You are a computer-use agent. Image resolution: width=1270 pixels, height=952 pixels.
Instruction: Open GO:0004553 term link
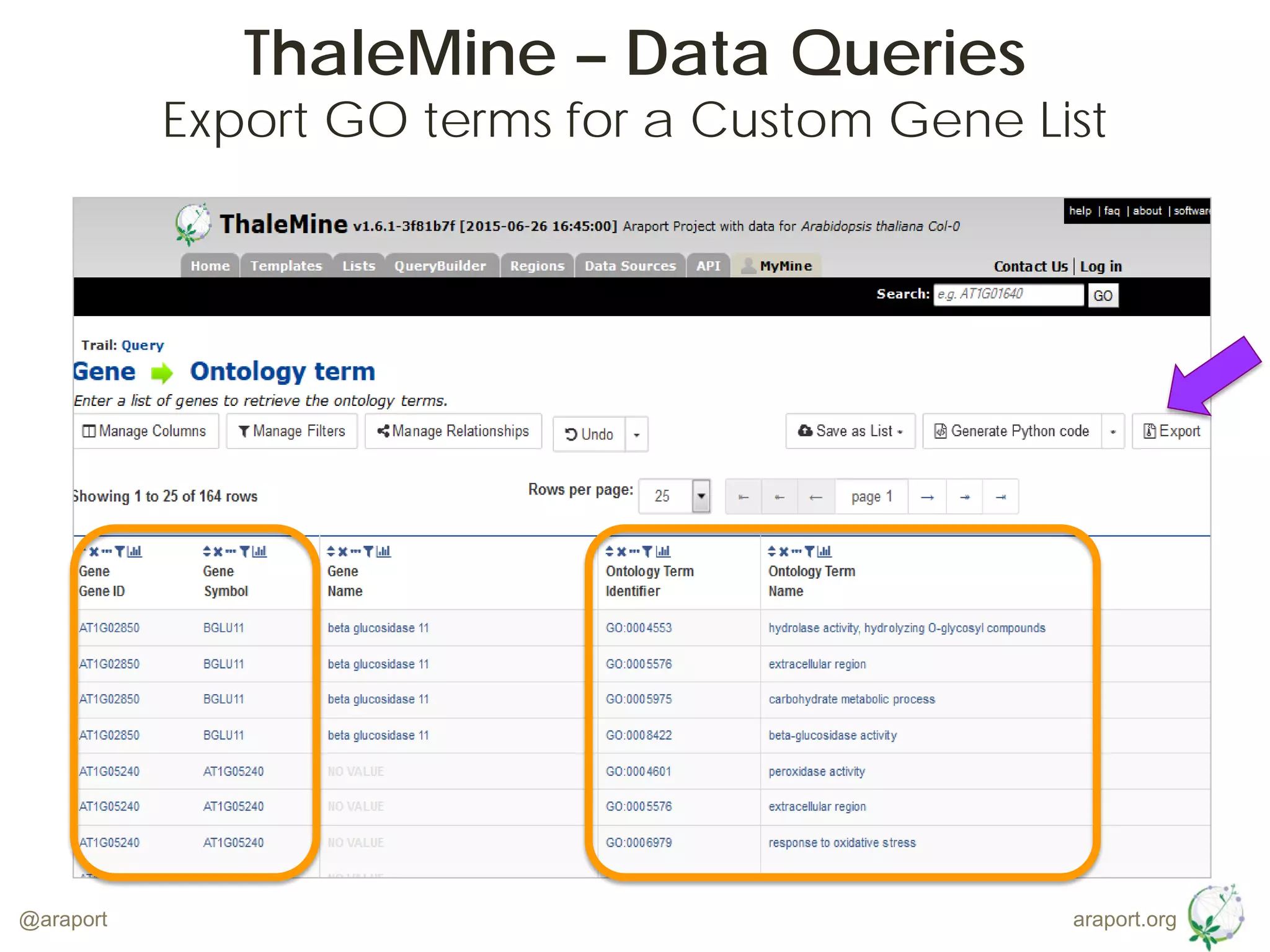[639, 628]
